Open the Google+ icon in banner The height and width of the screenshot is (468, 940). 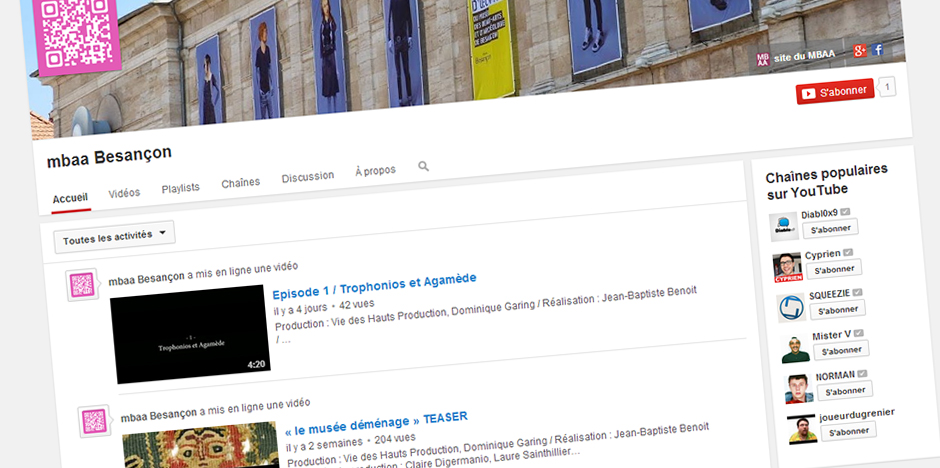[860, 52]
